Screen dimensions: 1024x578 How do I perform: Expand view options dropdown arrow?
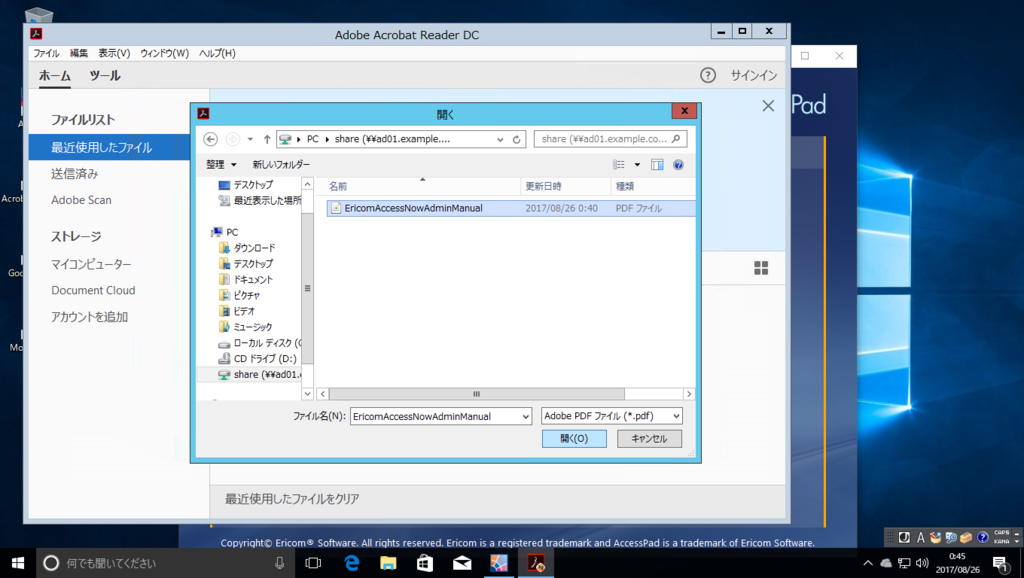point(637,165)
